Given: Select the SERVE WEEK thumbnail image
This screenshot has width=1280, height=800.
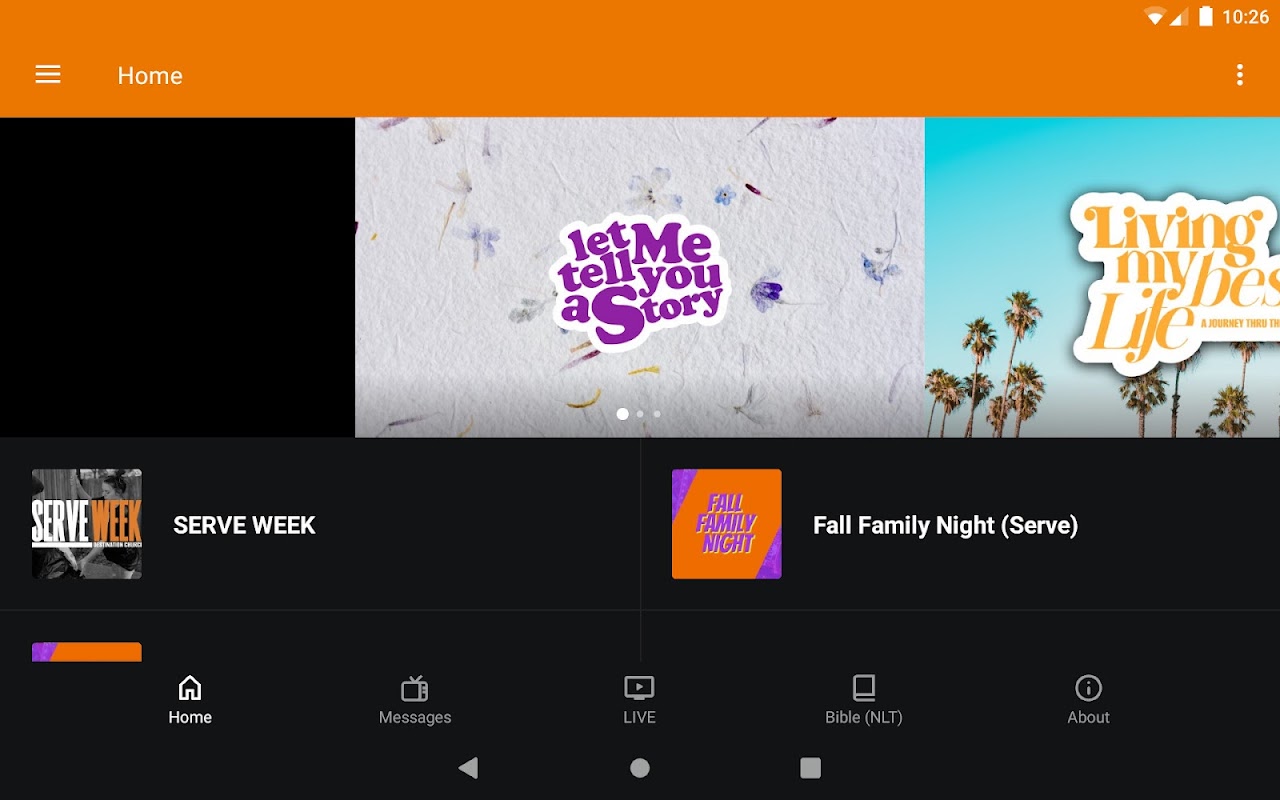Looking at the screenshot, I should 87,524.
